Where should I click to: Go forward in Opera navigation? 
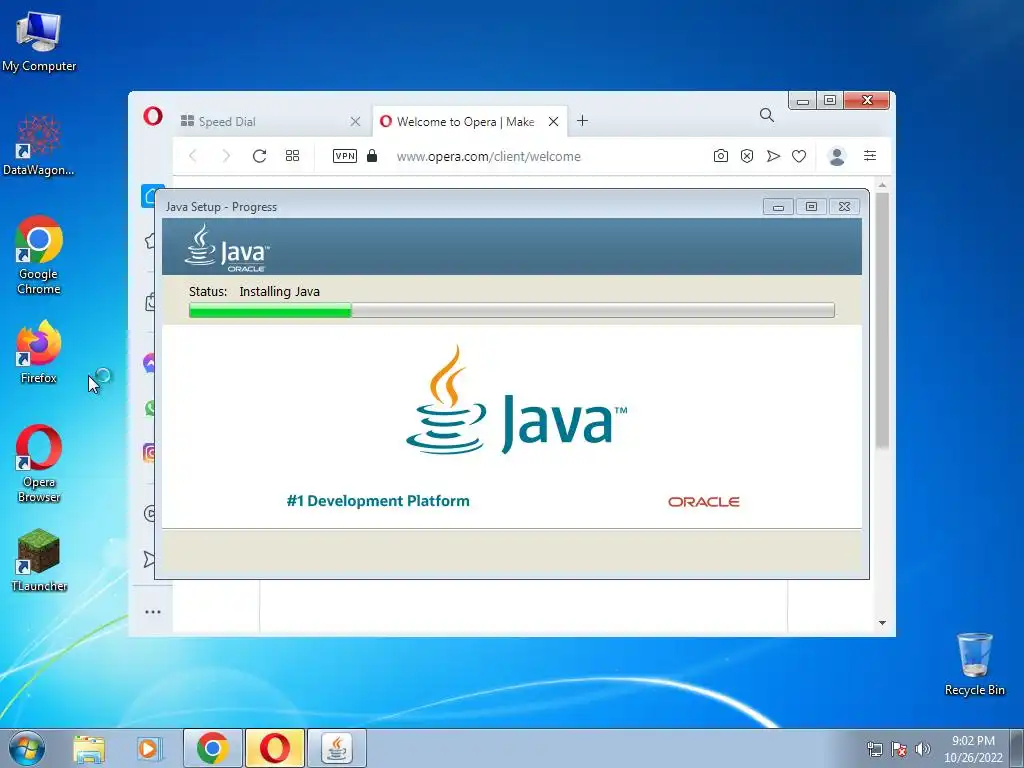click(226, 155)
